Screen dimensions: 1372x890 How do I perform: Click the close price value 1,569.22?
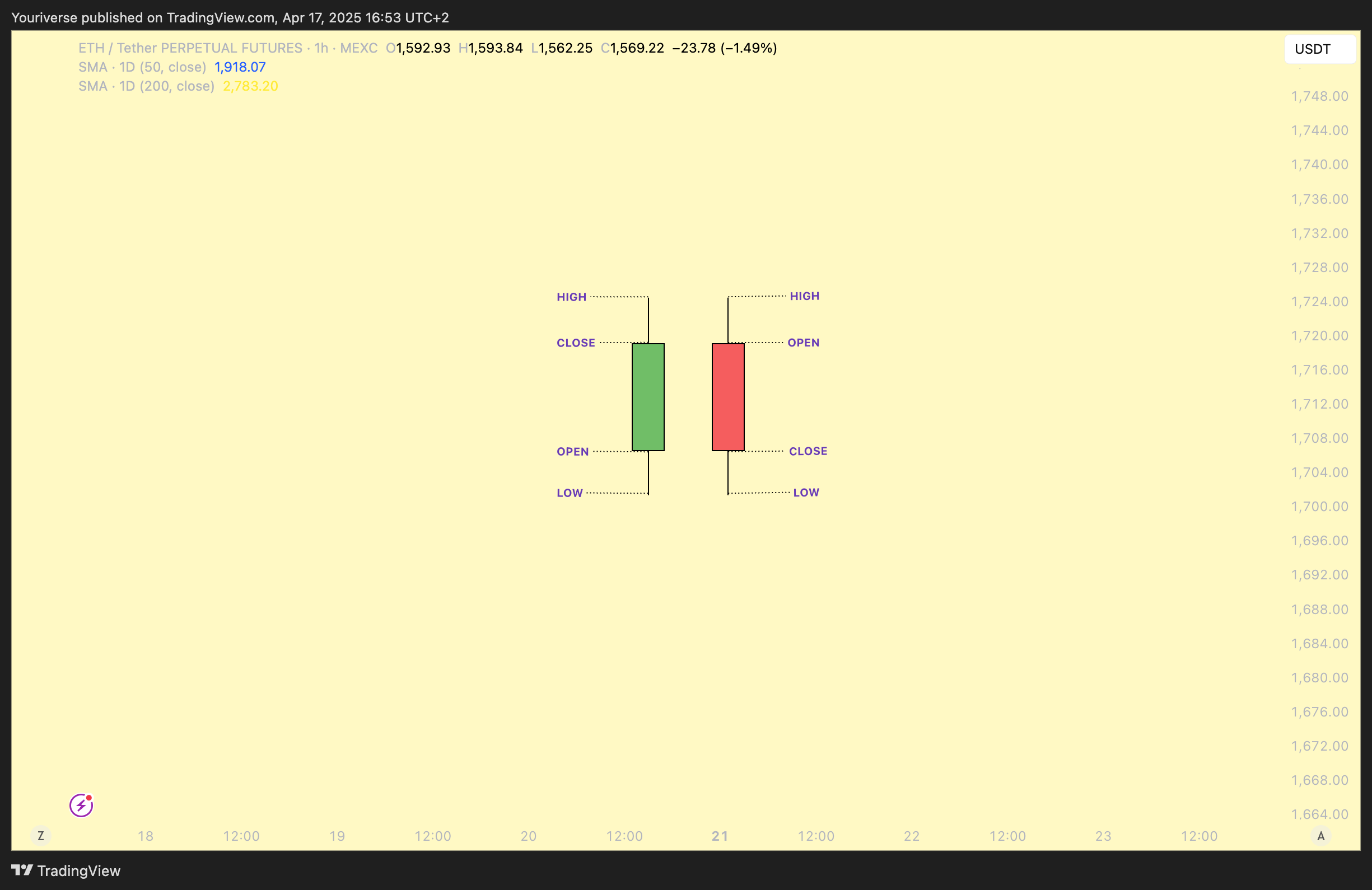click(x=637, y=48)
